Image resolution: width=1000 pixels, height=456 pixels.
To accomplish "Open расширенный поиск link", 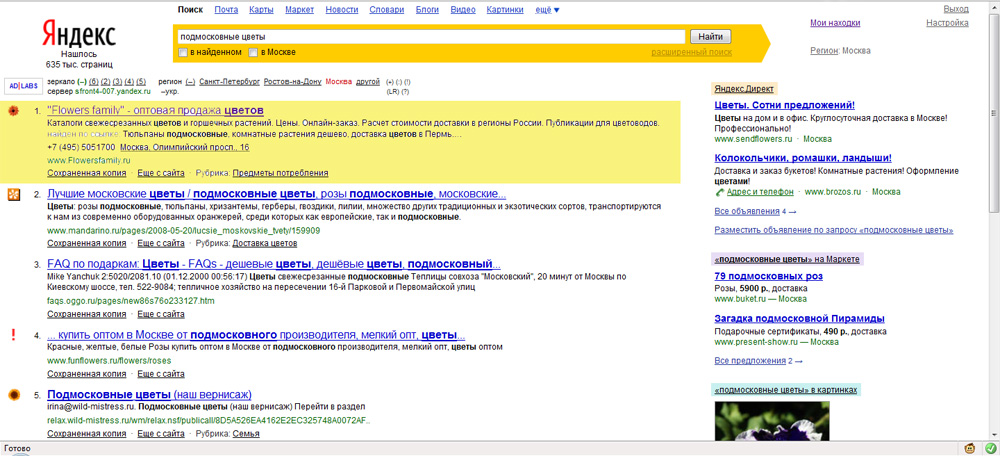I will tap(691, 52).
